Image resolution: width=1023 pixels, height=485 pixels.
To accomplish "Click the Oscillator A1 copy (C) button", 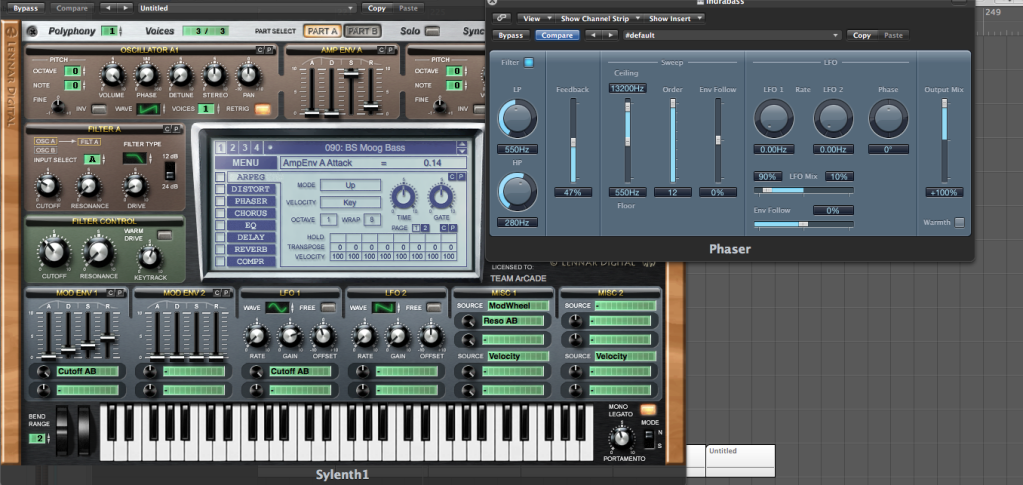I will tap(260, 50).
